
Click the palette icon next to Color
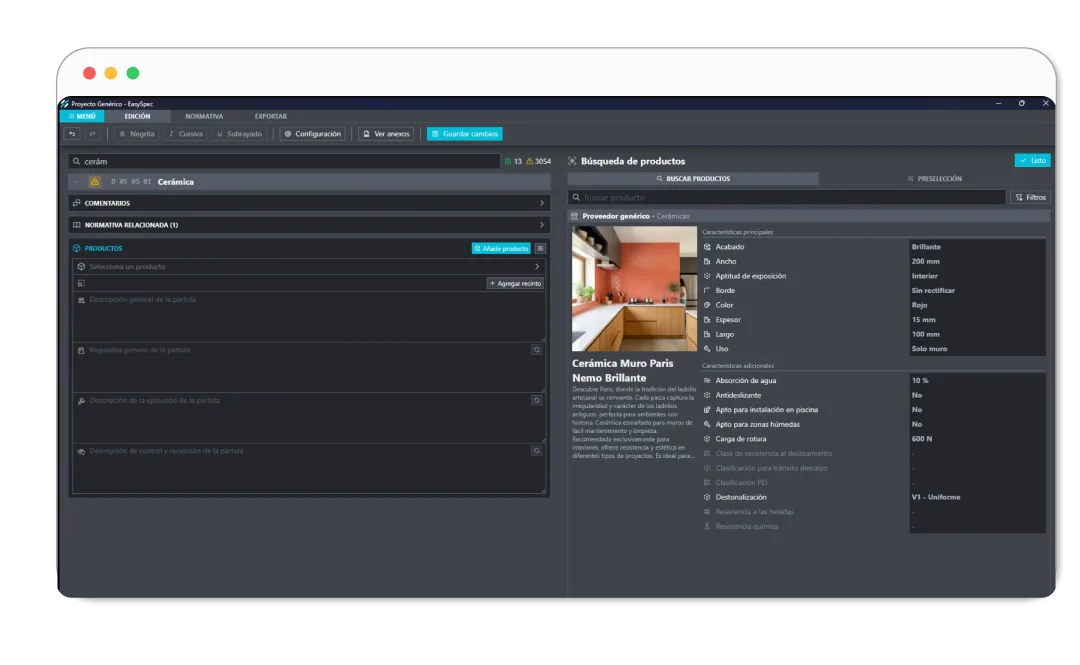(x=707, y=305)
